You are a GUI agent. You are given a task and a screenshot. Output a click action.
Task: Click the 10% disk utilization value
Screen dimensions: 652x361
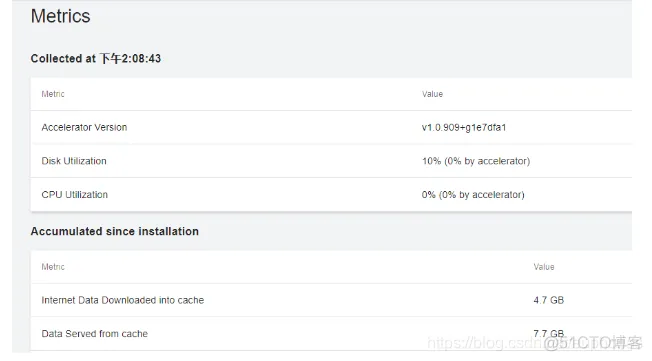click(x=476, y=161)
